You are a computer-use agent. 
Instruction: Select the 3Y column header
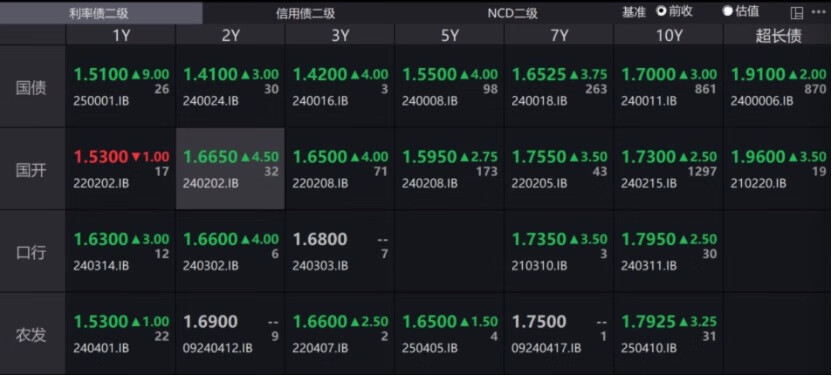coord(340,35)
